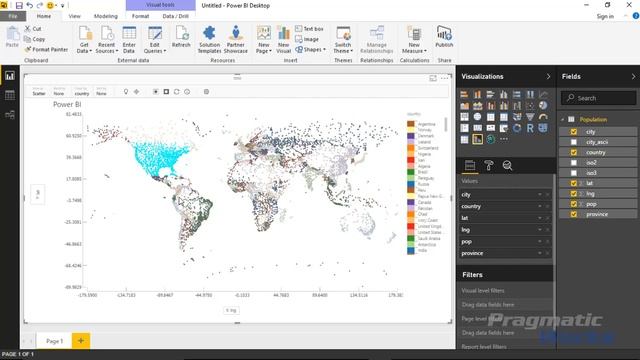
Task: Open the File menu tab
Action: click(13, 16)
